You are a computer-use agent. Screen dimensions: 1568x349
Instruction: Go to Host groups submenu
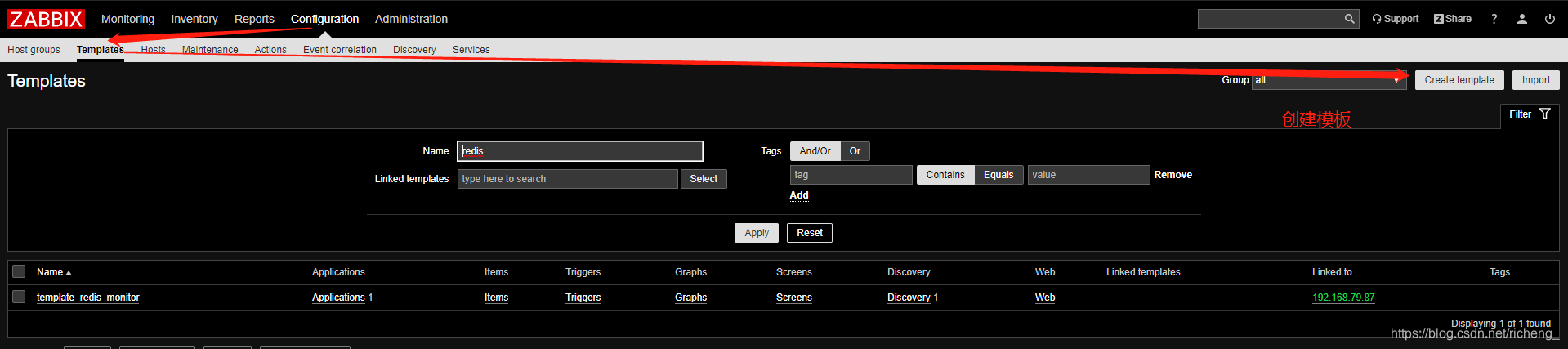34,50
